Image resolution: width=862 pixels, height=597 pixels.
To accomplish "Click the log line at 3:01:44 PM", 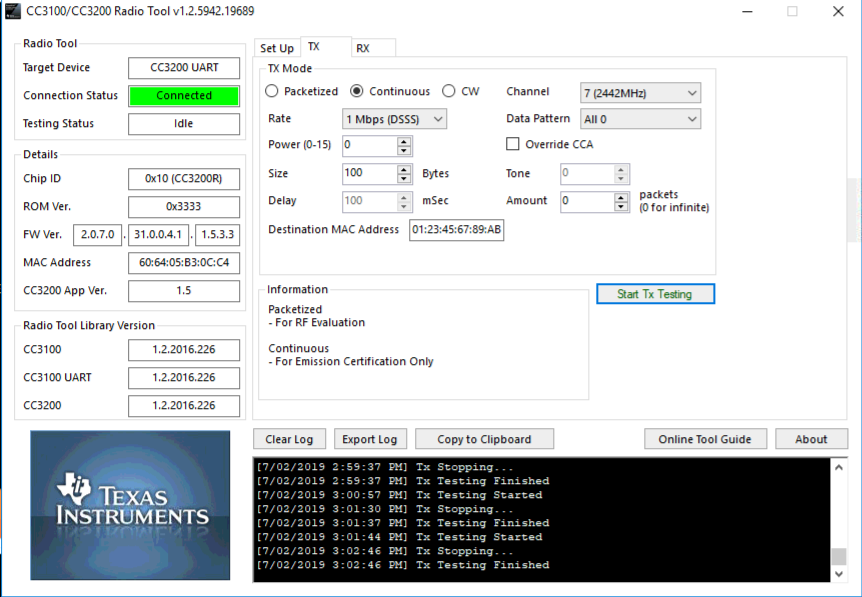I will [400, 537].
